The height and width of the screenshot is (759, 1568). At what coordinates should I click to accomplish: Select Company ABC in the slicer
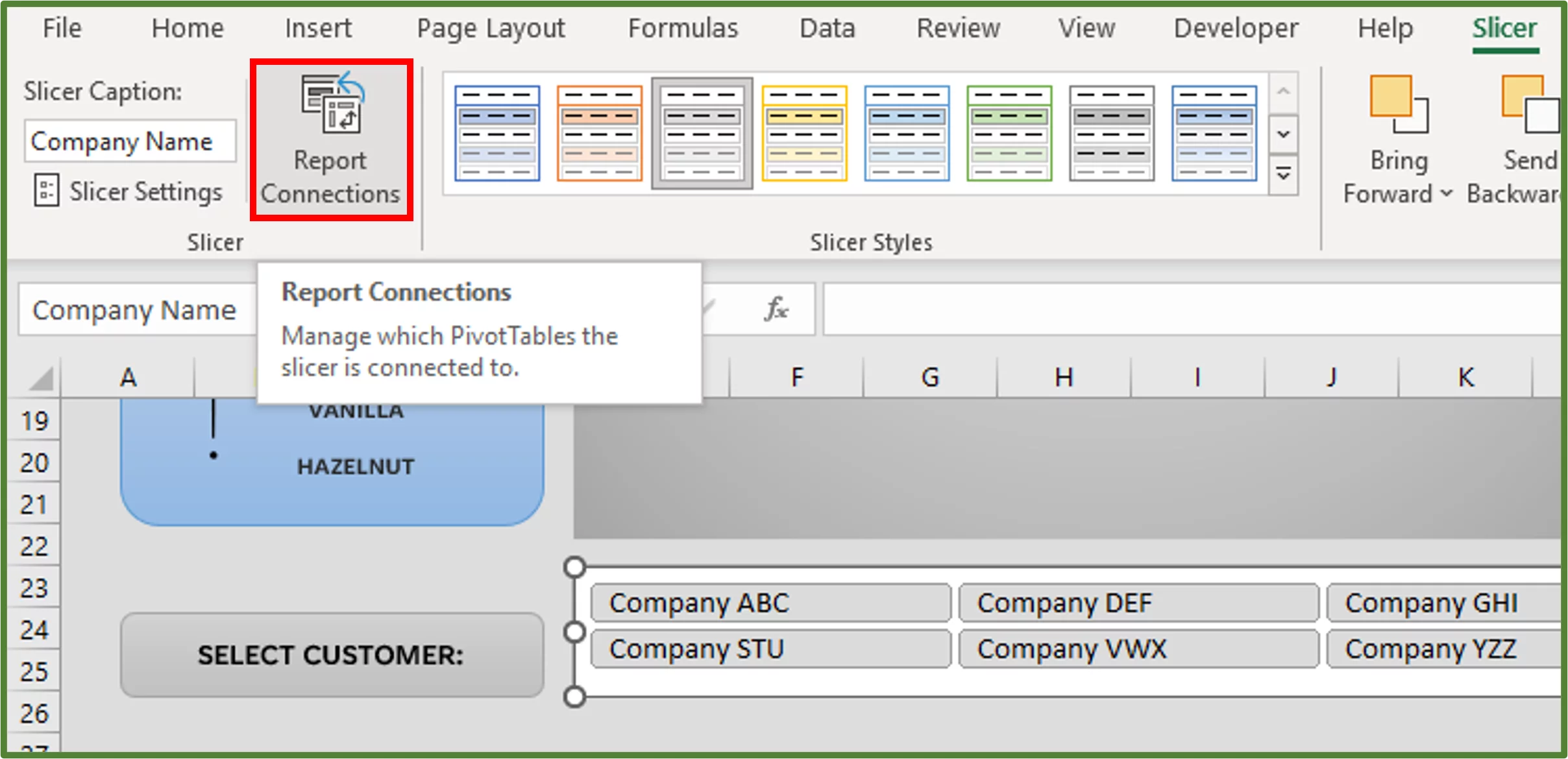tap(770, 603)
